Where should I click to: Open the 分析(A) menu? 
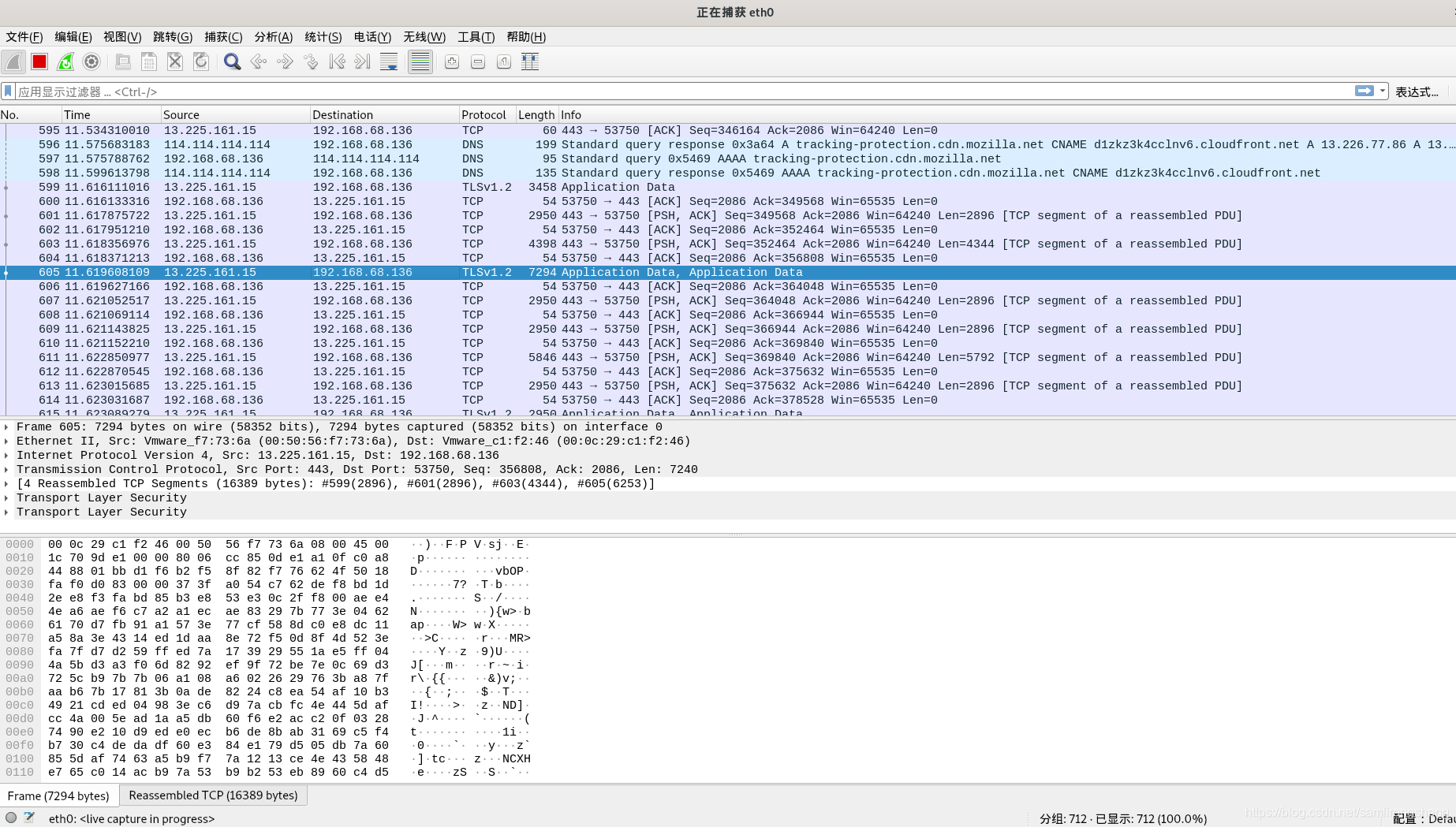pyautogui.click(x=274, y=37)
